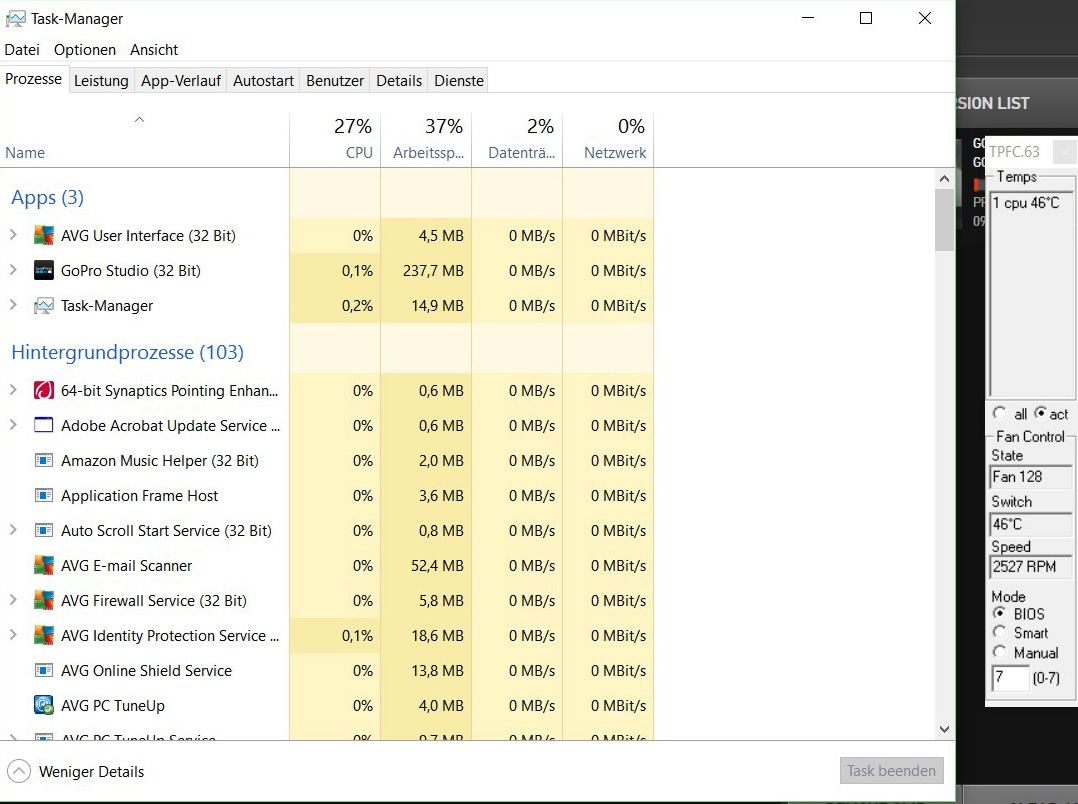Sort by the Name column header

(x=144, y=140)
